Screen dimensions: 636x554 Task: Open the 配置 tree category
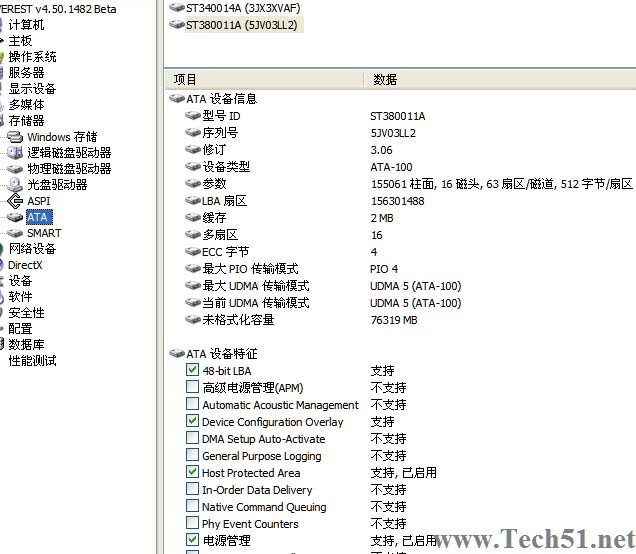[x=20, y=329]
